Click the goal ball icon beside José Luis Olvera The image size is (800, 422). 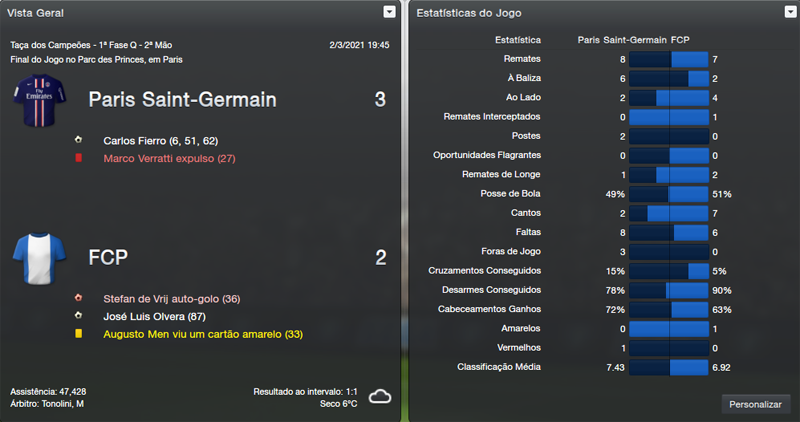point(78,315)
